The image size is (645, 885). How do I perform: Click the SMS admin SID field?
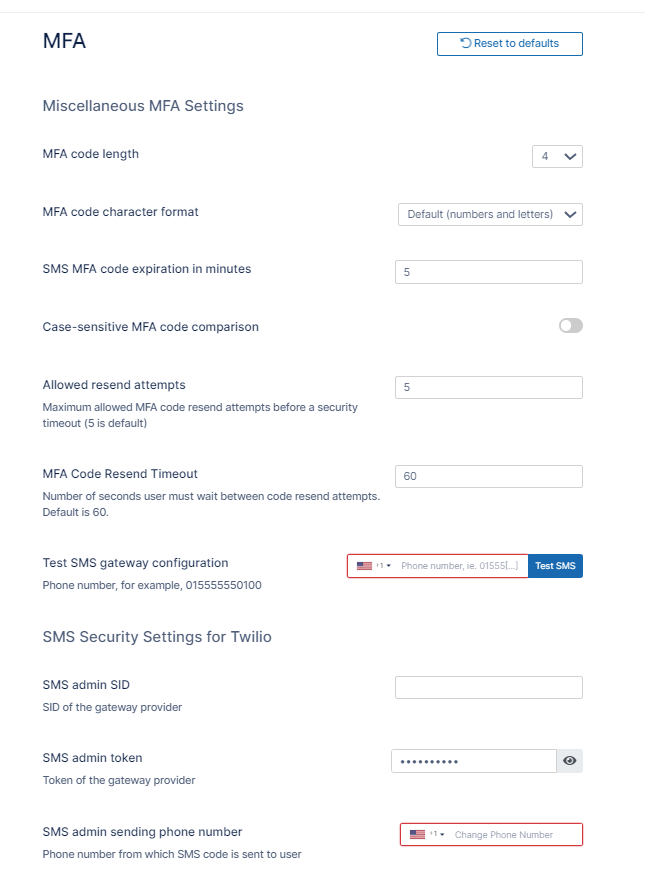(x=489, y=687)
